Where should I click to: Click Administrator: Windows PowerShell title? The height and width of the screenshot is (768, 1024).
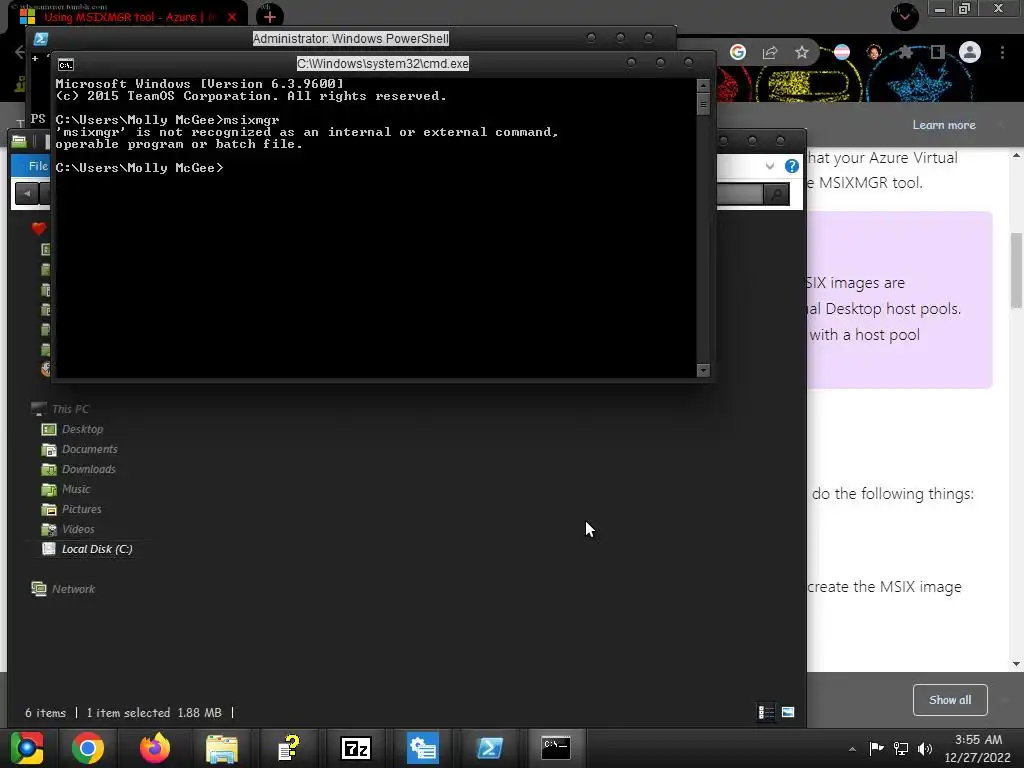pos(351,39)
